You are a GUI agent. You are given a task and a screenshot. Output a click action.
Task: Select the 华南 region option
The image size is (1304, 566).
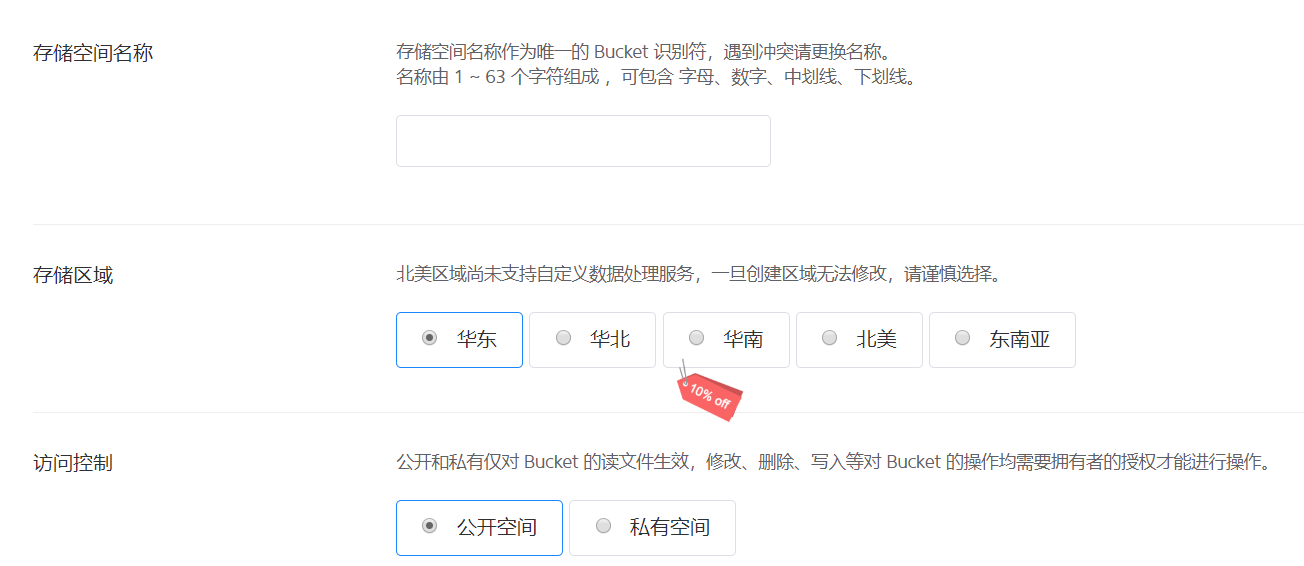coord(726,340)
